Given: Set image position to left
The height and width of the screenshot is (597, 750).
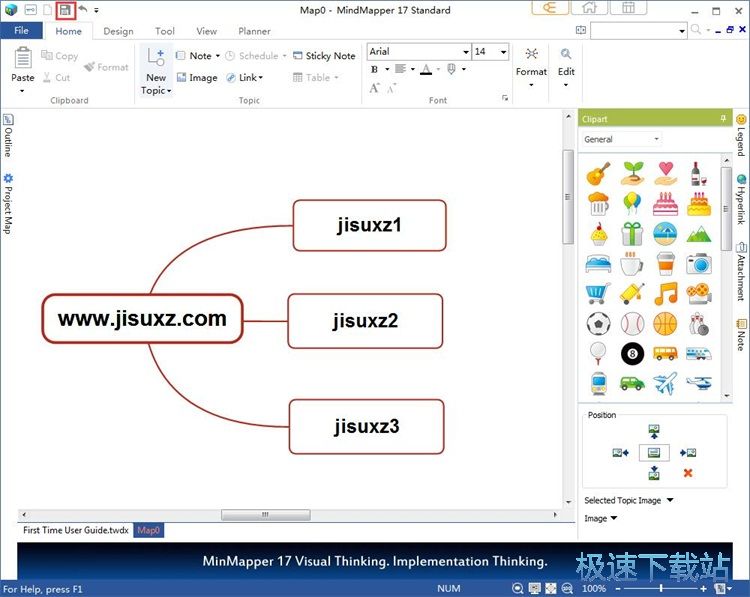Looking at the screenshot, I should pos(620,453).
